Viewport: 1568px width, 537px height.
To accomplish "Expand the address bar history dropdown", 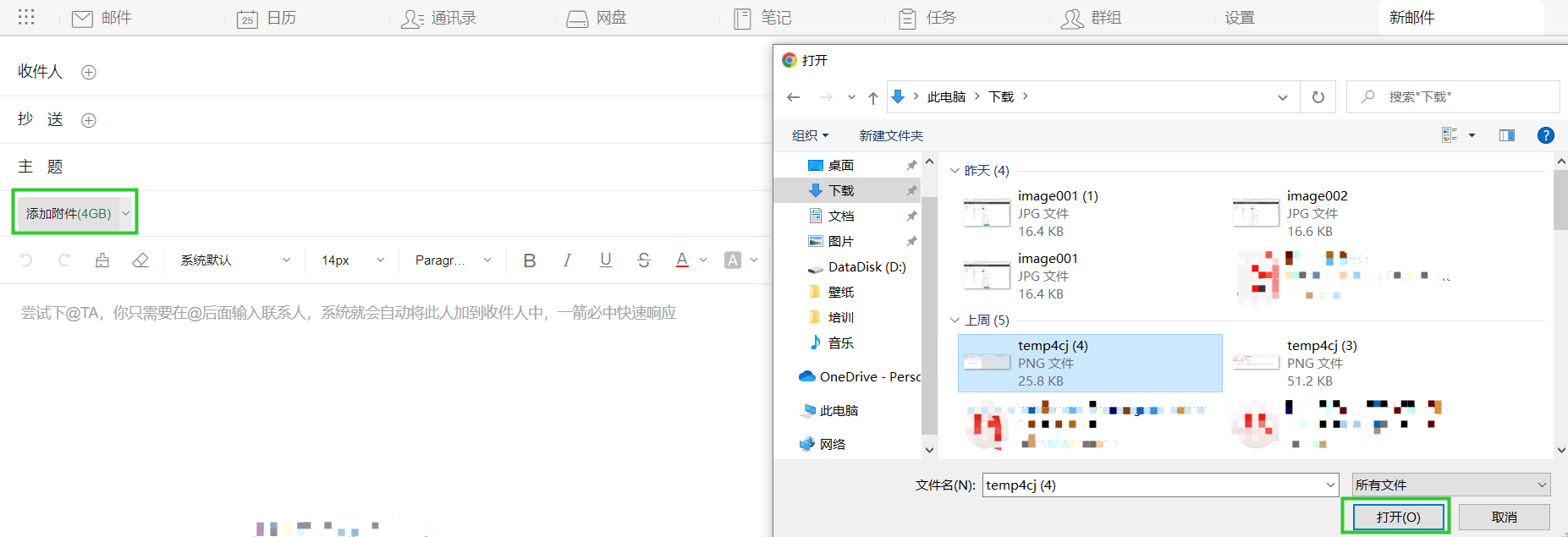I will (1283, 97).
